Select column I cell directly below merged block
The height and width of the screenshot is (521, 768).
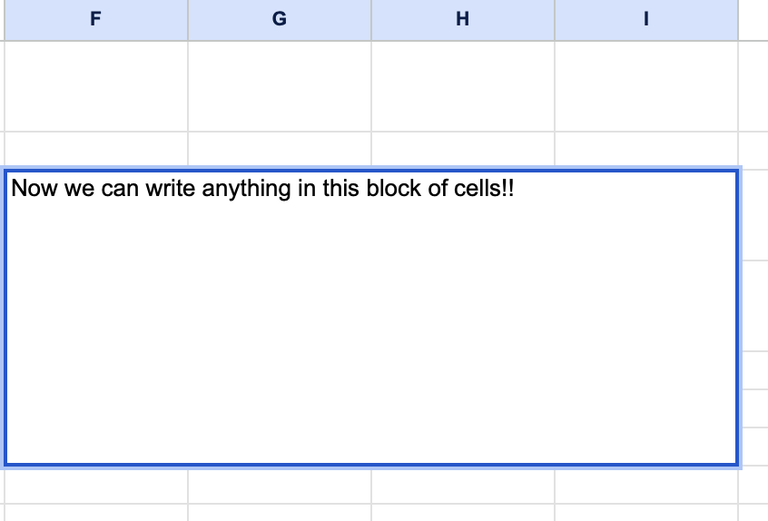click(x=646, y=487)
